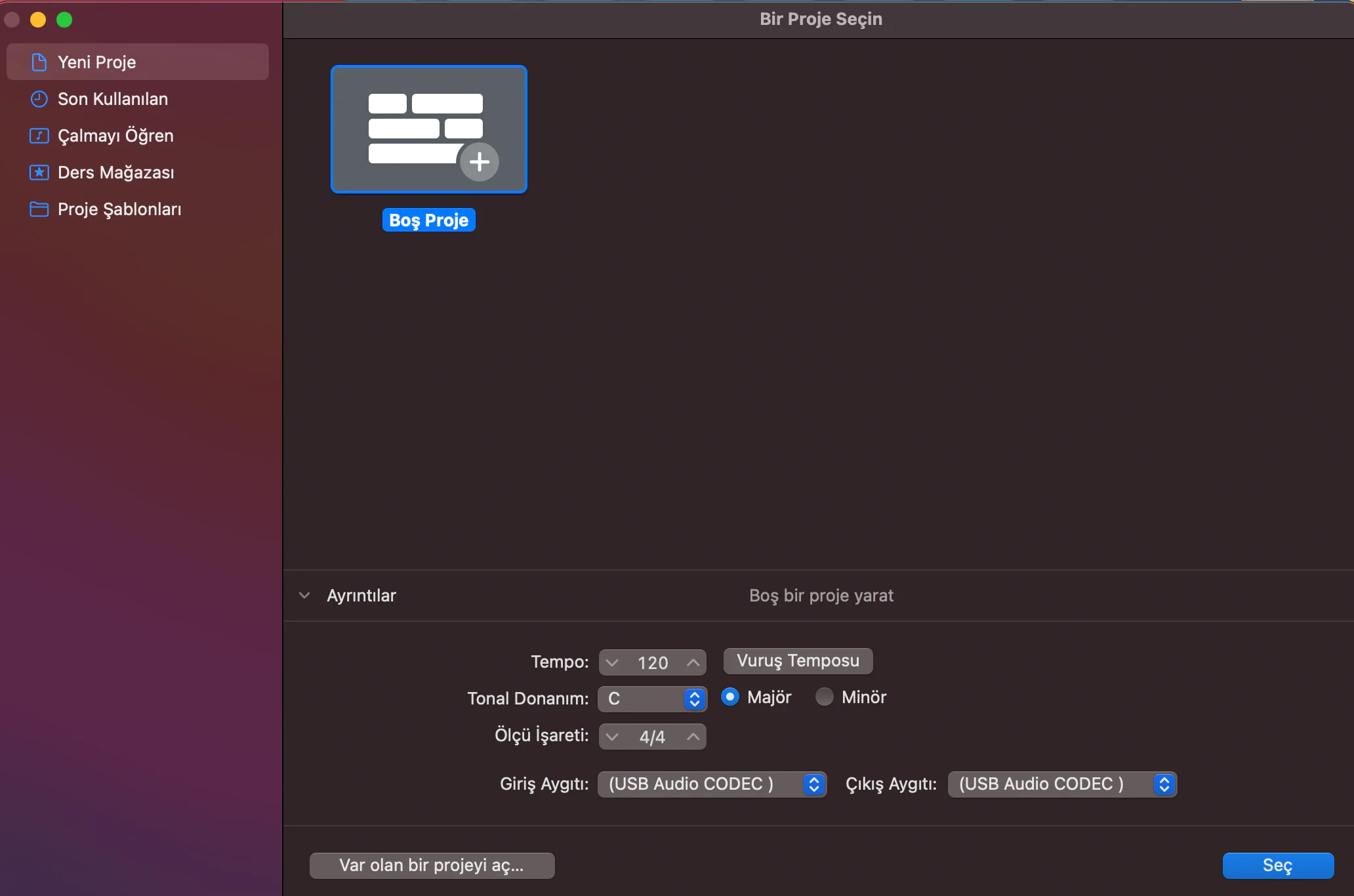Select the Boş Proje template
Screen dimensions: 1354x896
[428, 129]
